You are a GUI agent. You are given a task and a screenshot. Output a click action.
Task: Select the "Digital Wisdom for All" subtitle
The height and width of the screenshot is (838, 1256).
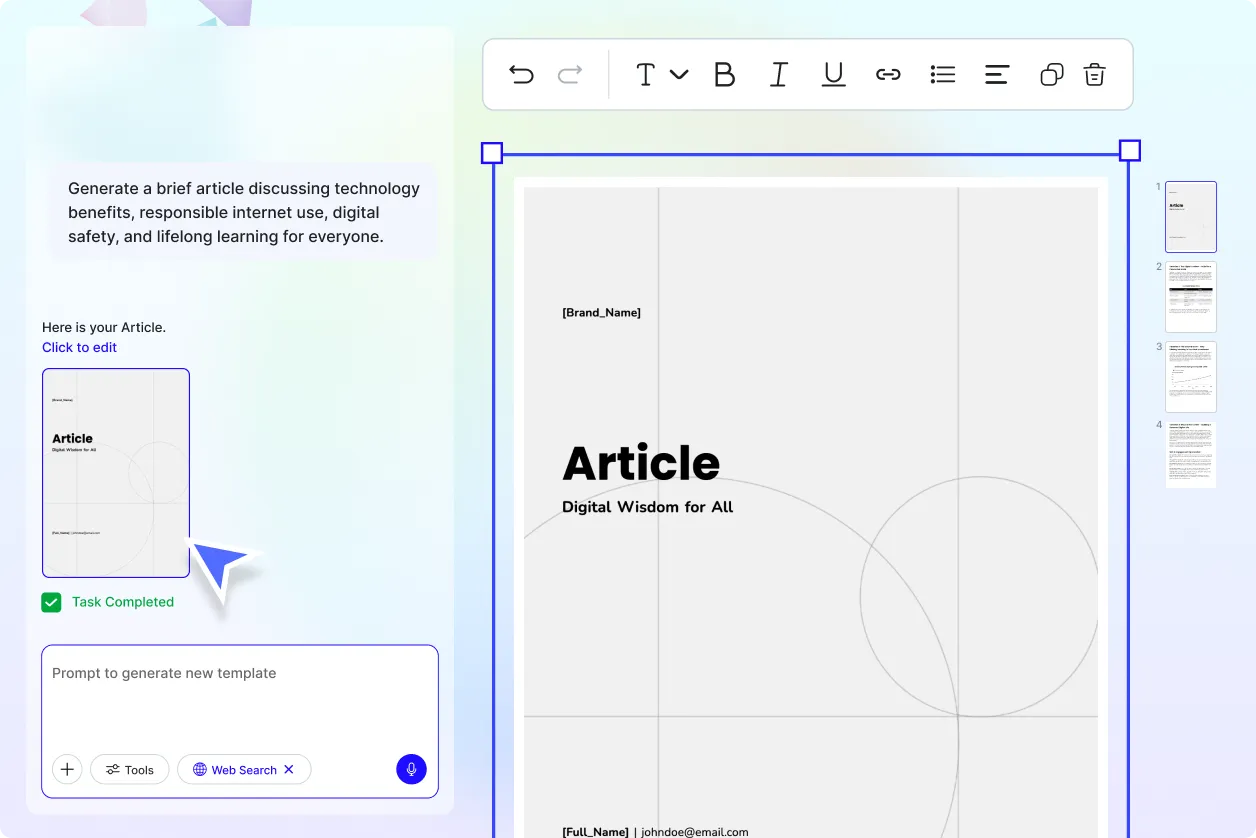pyautogui.click(x=648, y=507)
